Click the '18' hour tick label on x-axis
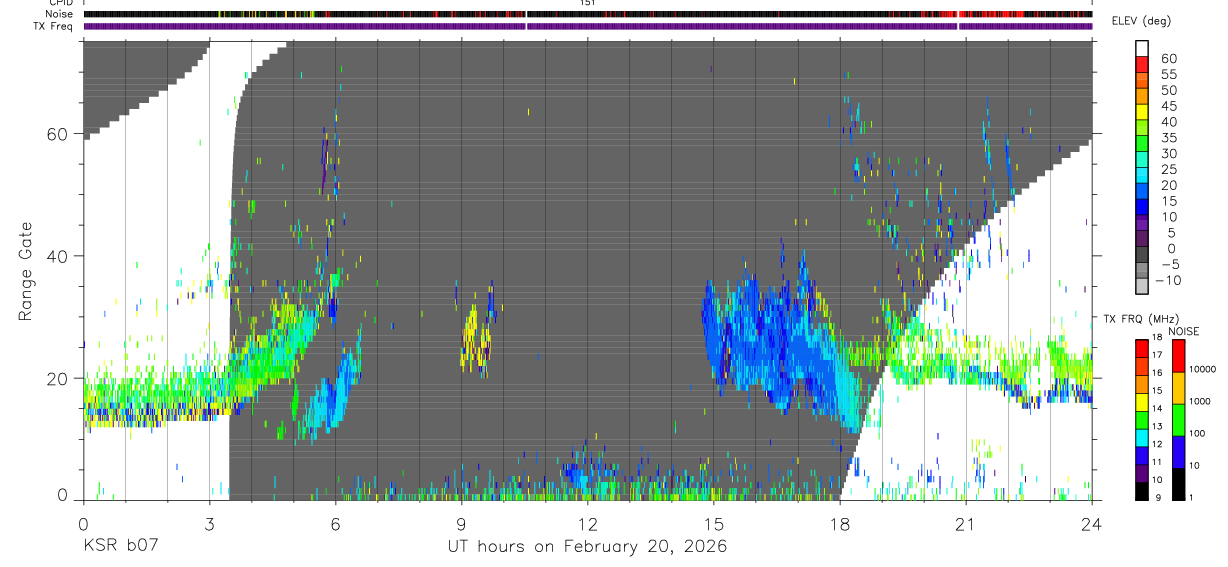Screen dimensions: 1228x567 pos(839,524)
